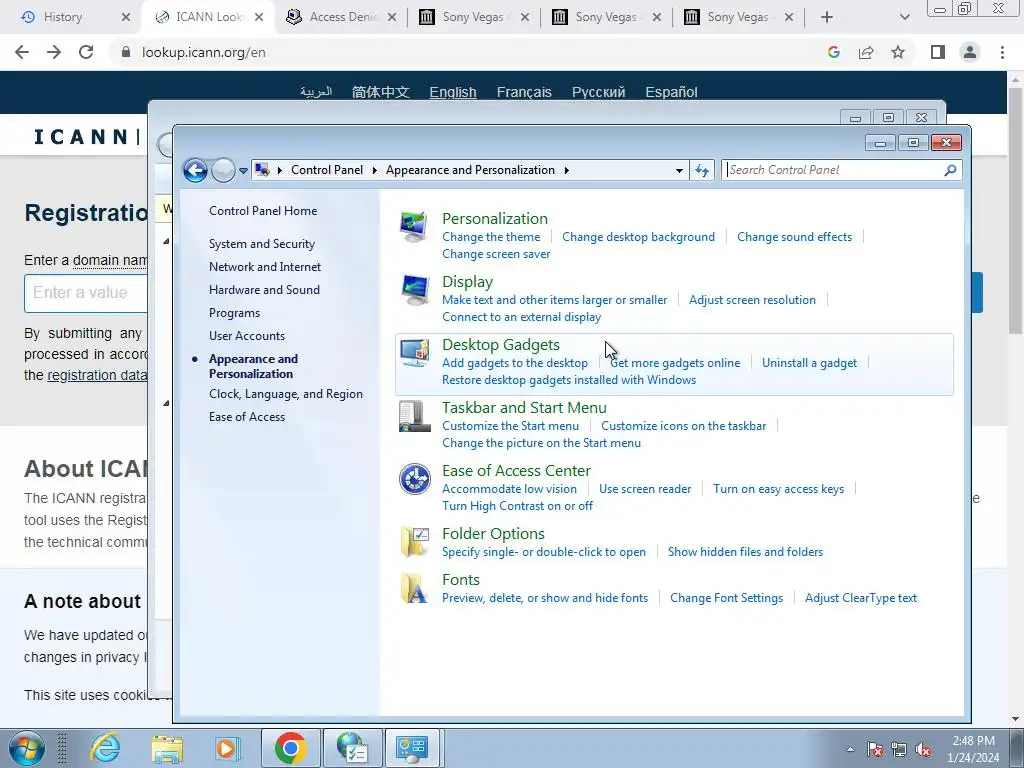1024x768 pixels.
Task: Click Change desktop background link
Action: pyautogui.click(x=639, y=236)
